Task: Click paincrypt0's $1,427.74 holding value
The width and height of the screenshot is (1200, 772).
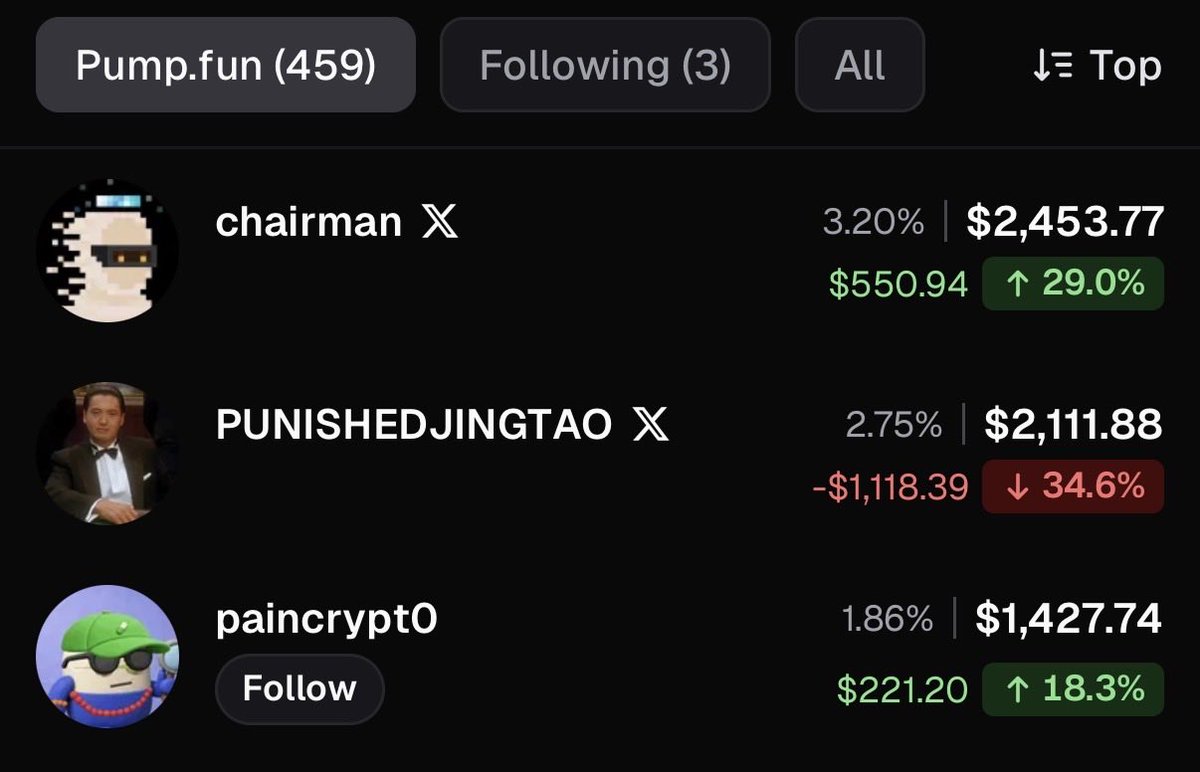Action: pos(1069,618)
